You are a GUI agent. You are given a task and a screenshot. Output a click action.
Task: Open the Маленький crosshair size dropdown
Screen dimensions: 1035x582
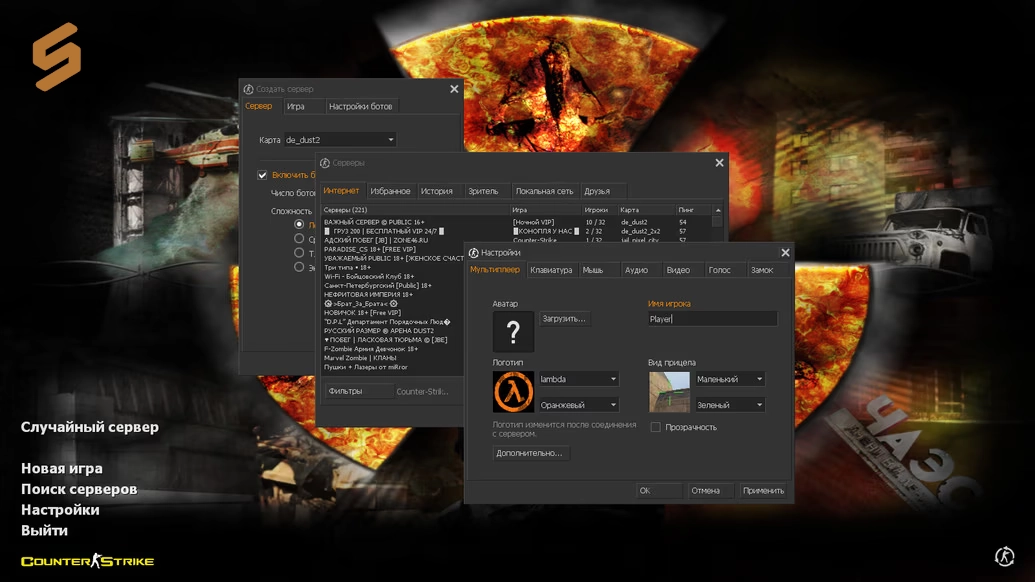point(729,379)
